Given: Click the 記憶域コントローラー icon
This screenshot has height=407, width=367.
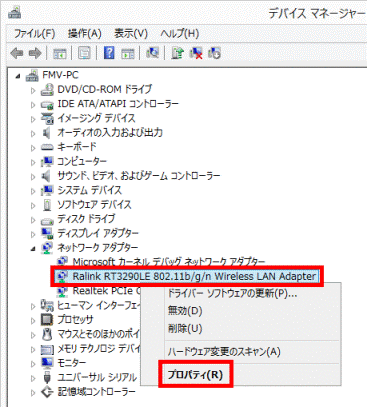Looking at the screenshot, I should coord(47,392).
